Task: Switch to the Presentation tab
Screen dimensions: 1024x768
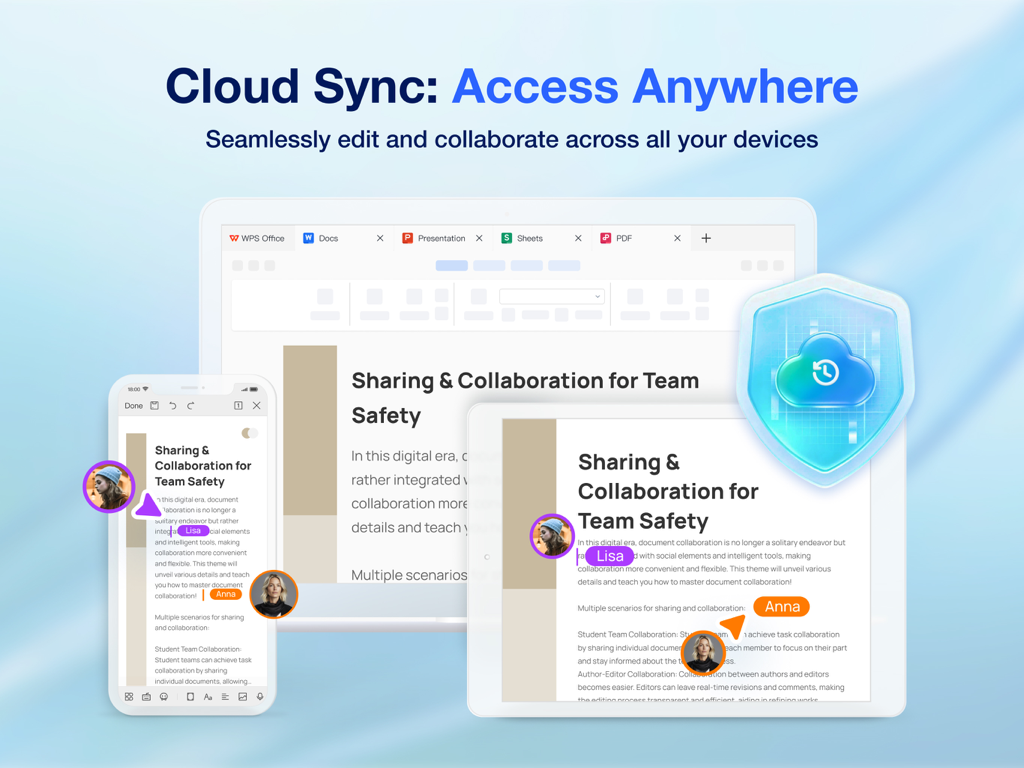Action: click(441, 238)
